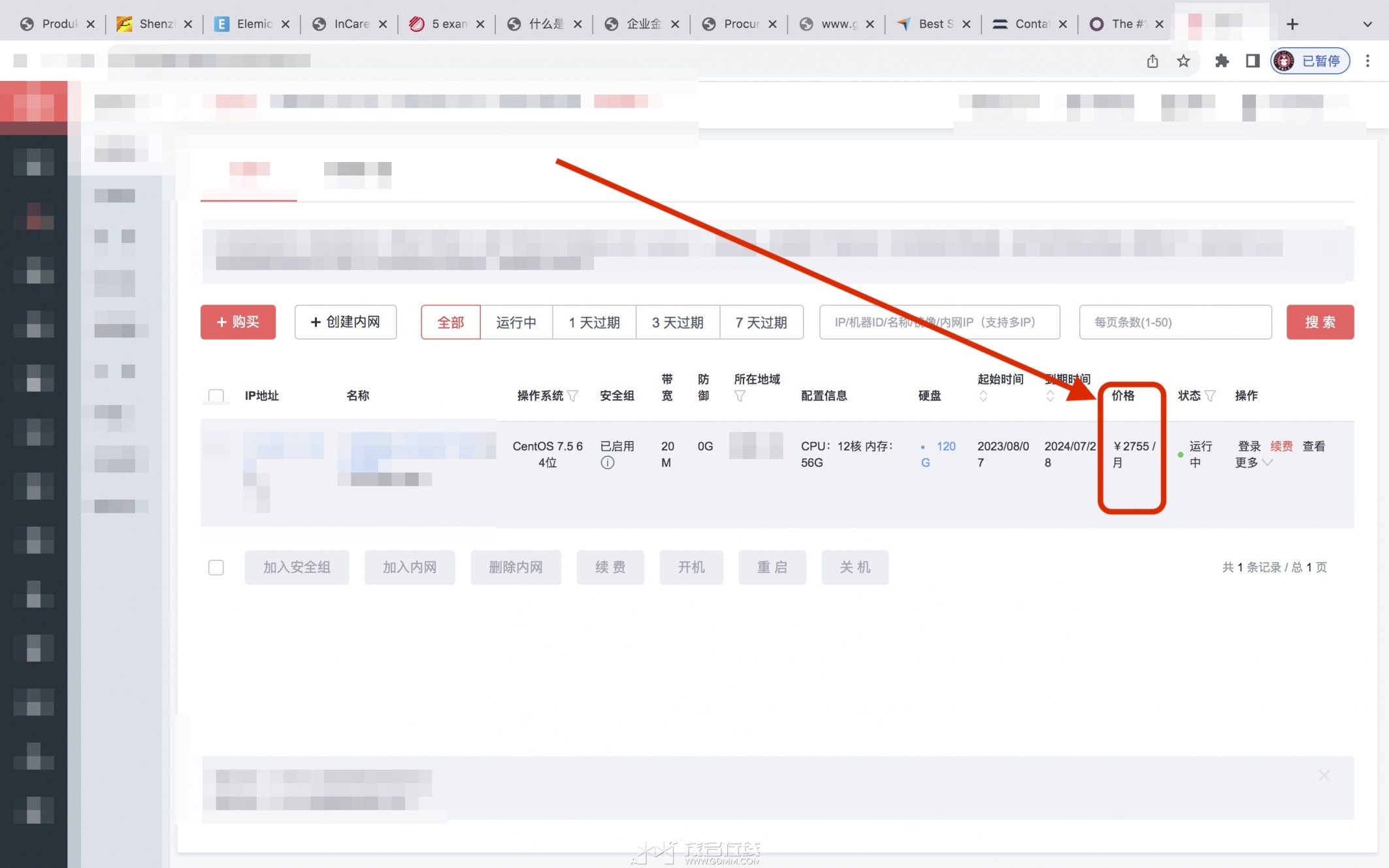1389x868 pixels.
Task: Open the browser extensions puzzle icon
Action: [x=1221, y=61]
